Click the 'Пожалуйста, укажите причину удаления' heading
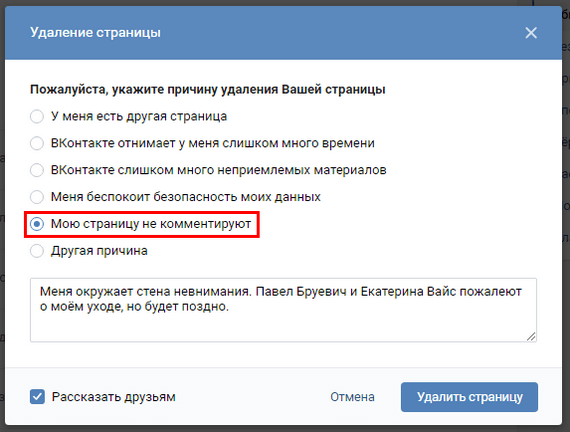 208,89
